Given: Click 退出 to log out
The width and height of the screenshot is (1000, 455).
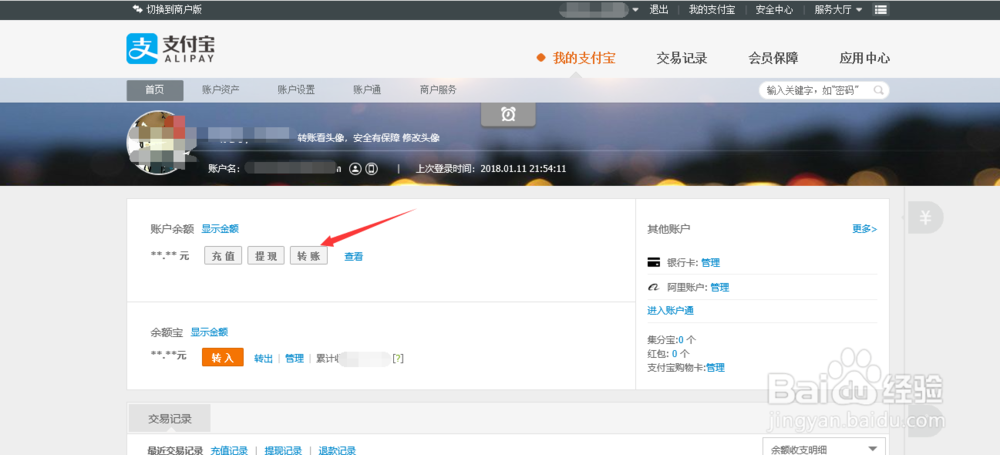Looking at the screenshot, I should tap(659, 10).
